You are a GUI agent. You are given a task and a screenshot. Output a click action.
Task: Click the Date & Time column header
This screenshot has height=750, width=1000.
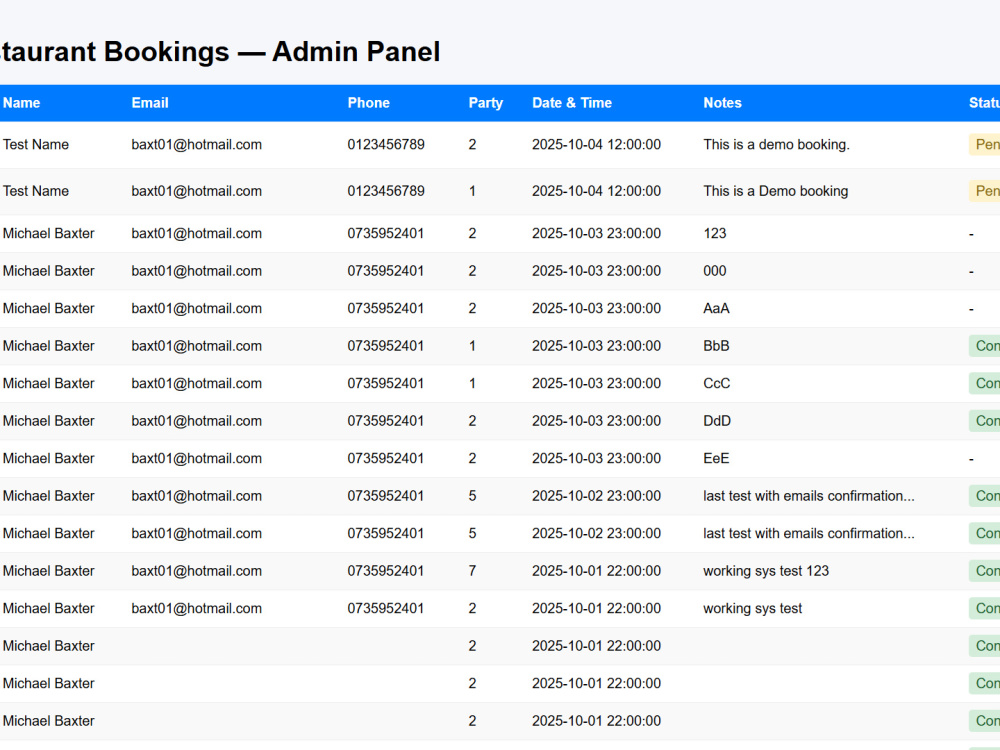pyautogui.click(x=572, y=103)
